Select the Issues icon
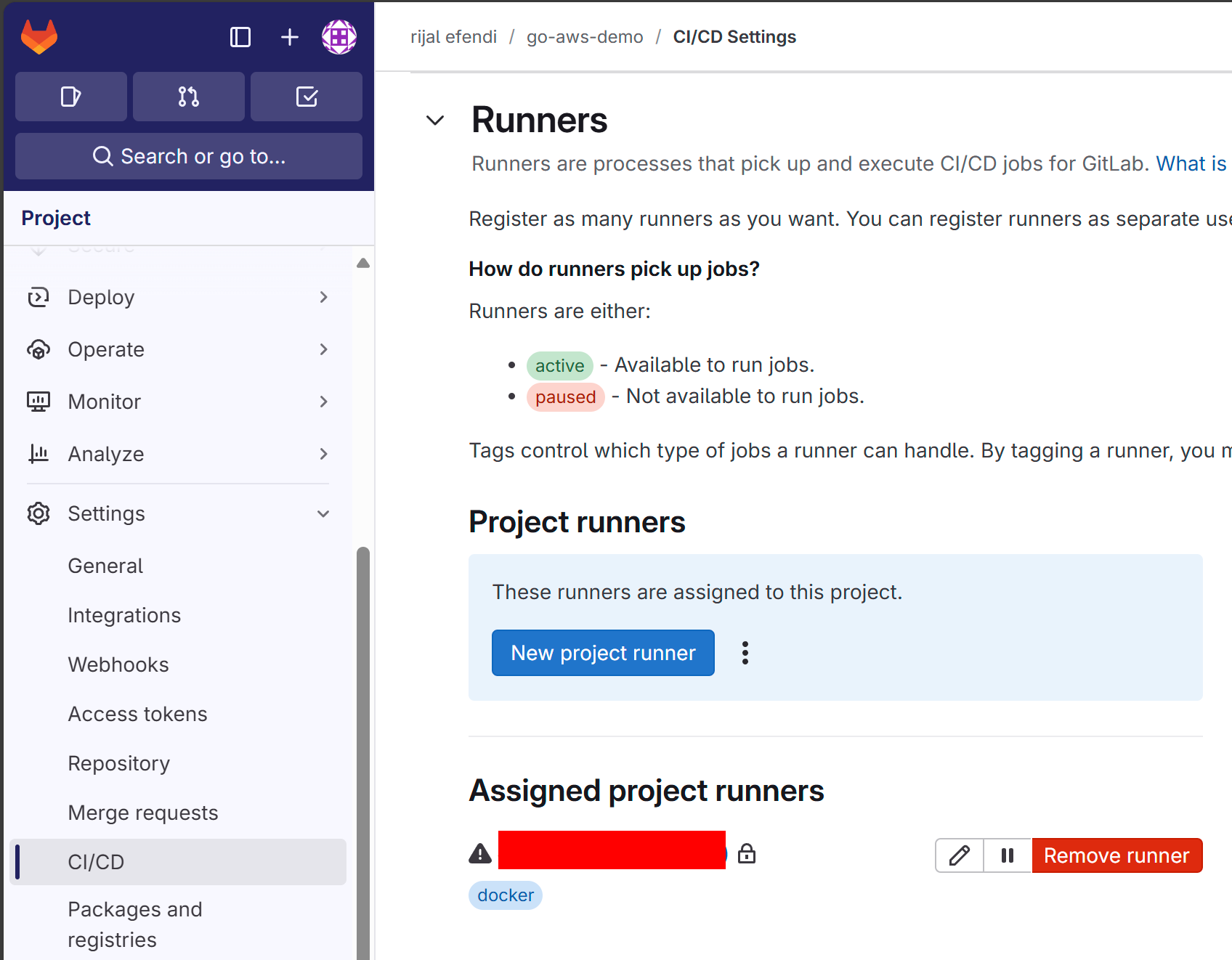This screenshot has width=1232, height=960. pyautogui.click(x=70, y=97)
